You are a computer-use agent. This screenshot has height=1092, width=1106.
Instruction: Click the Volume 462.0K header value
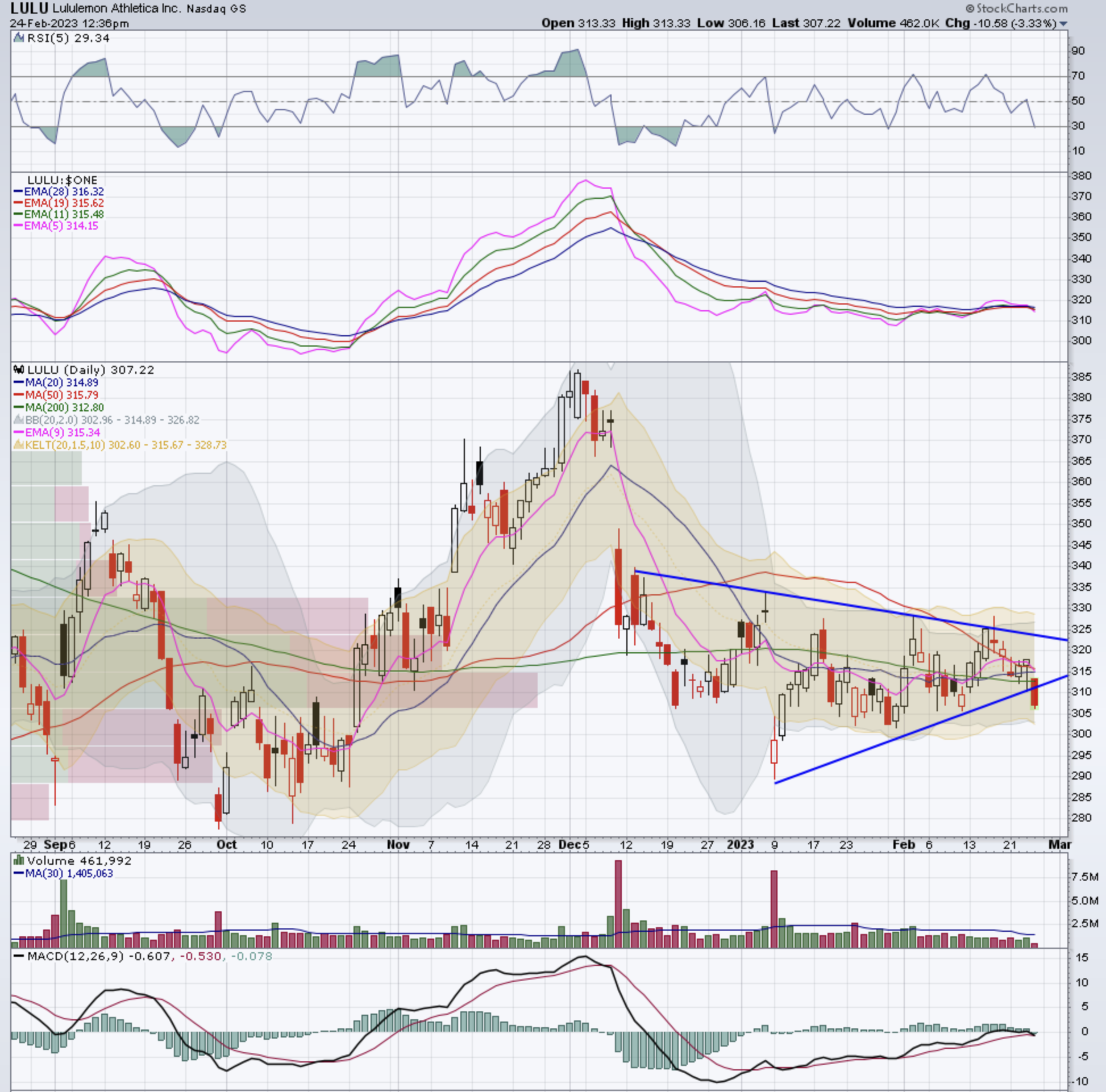click(892, 23)
